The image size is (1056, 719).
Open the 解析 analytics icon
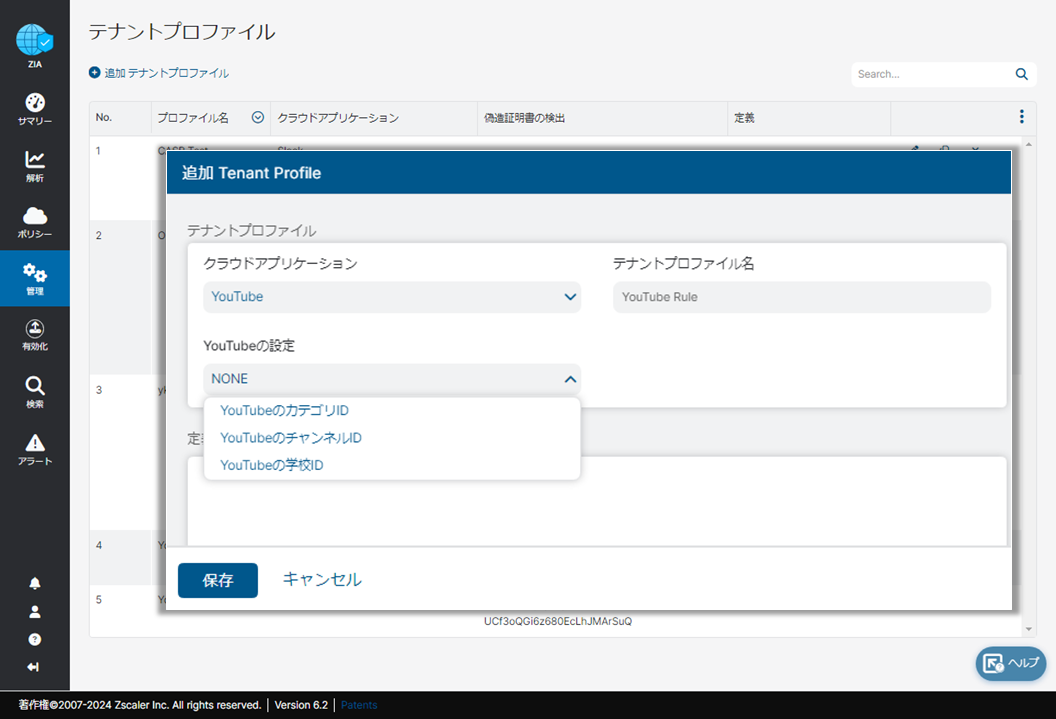click(x=35, y=160)
